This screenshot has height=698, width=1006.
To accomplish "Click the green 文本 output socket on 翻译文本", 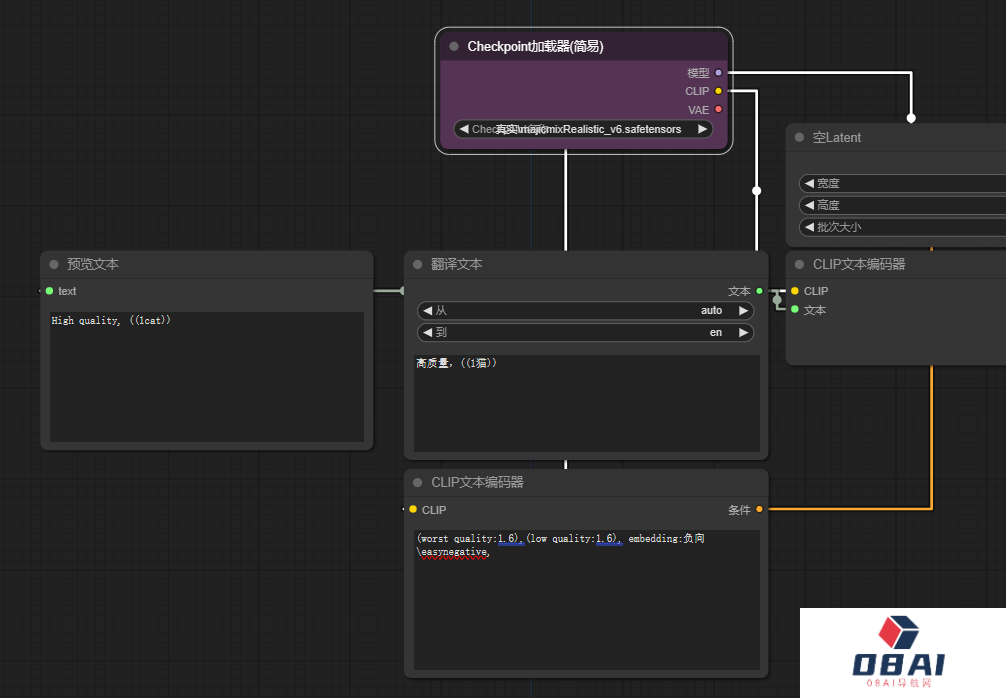I will (760, 291).
